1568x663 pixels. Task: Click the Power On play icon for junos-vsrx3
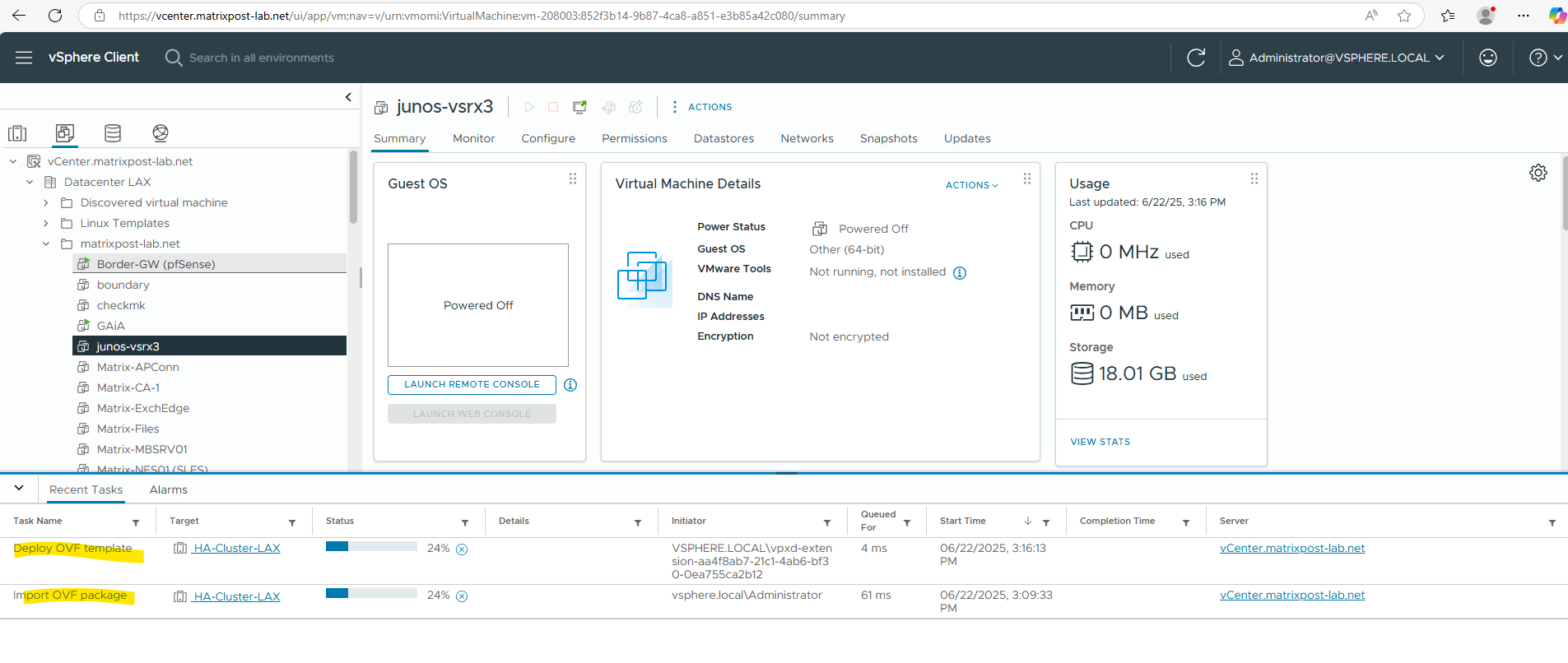(529, 107)
